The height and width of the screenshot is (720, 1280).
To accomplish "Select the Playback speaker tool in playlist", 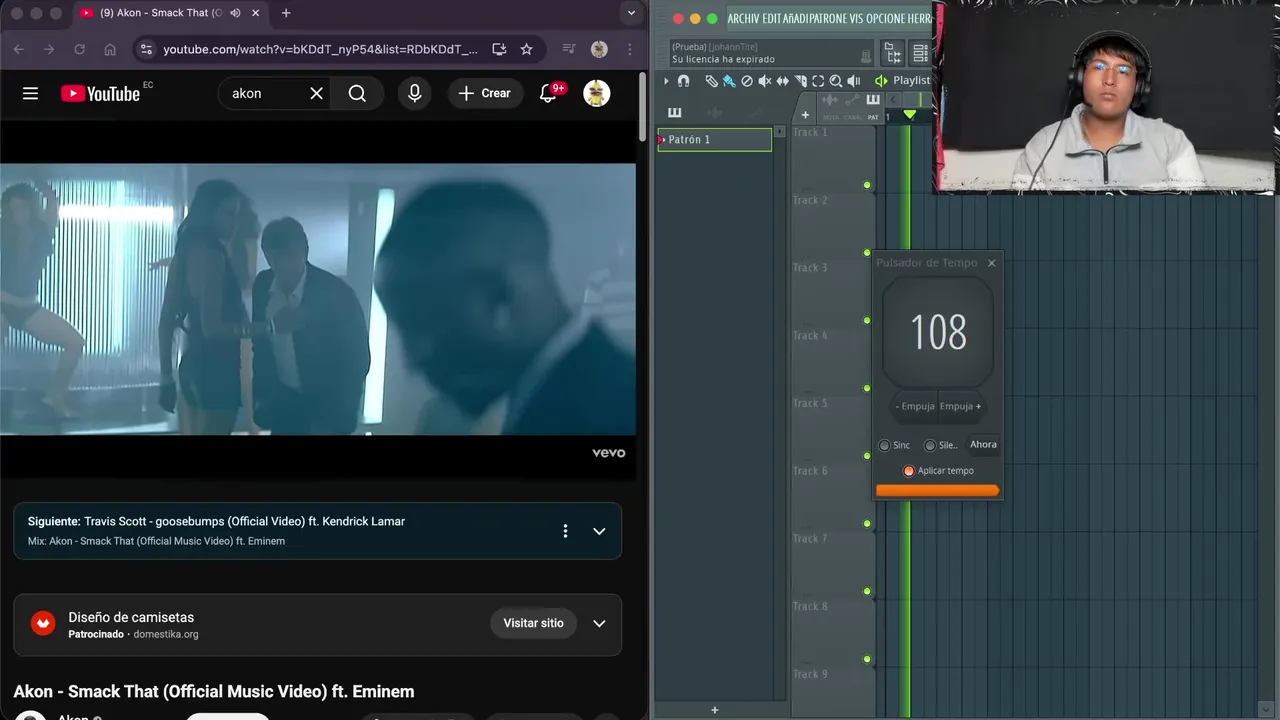I will 853,81.
